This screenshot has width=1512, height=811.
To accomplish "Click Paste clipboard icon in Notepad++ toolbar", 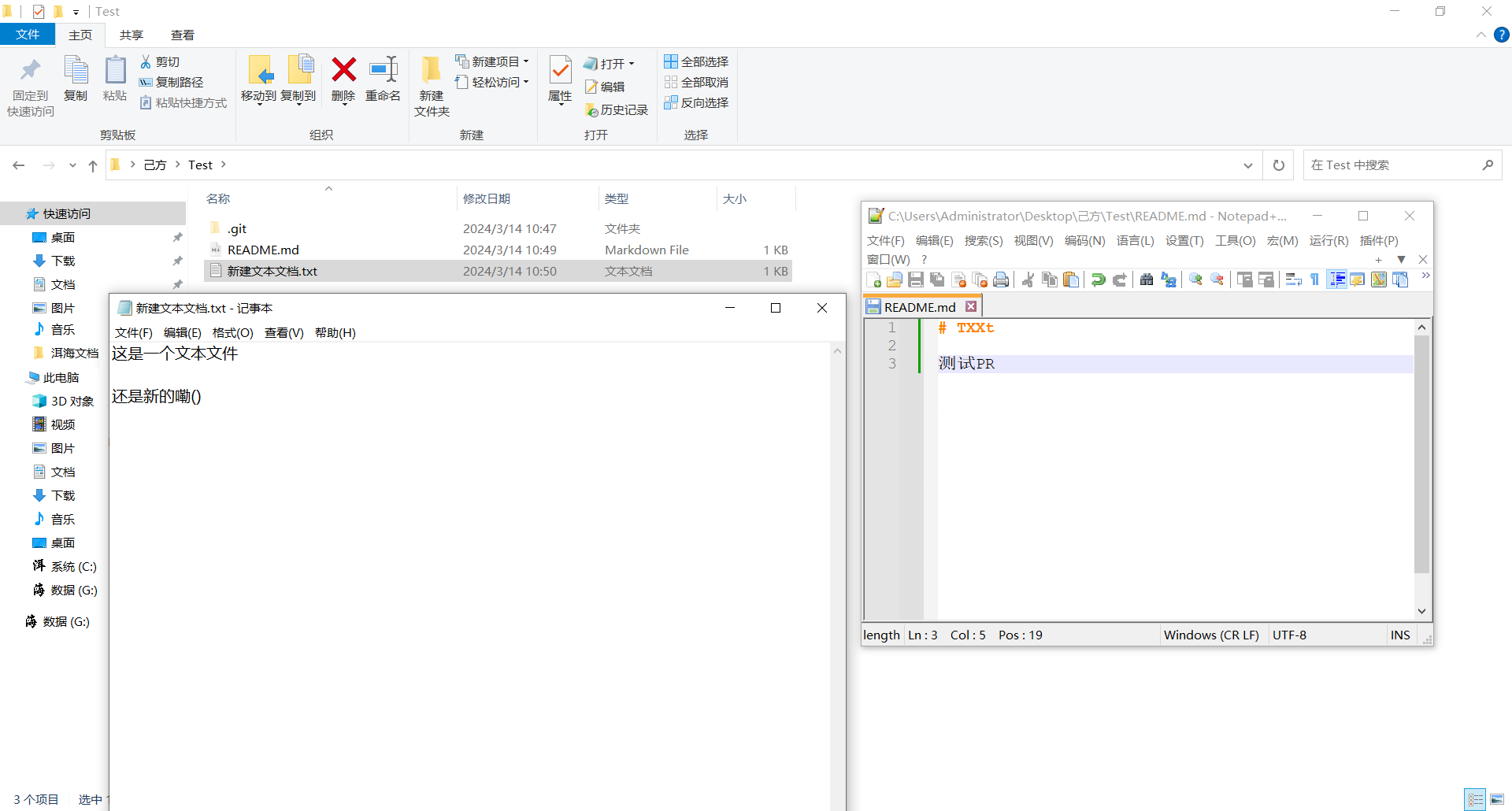I will [1071, 280].
